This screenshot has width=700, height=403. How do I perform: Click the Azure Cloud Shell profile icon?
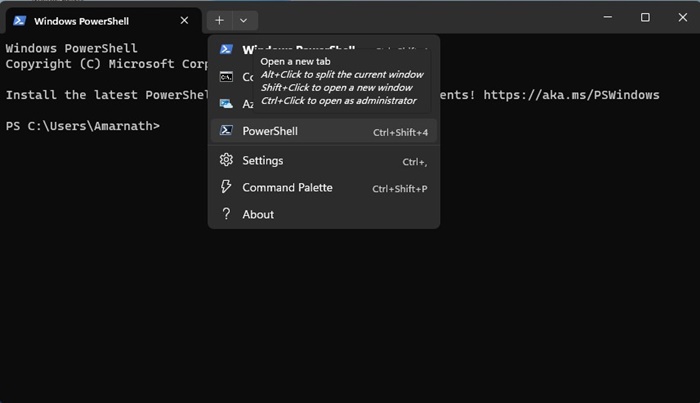(x=226, y=104)
